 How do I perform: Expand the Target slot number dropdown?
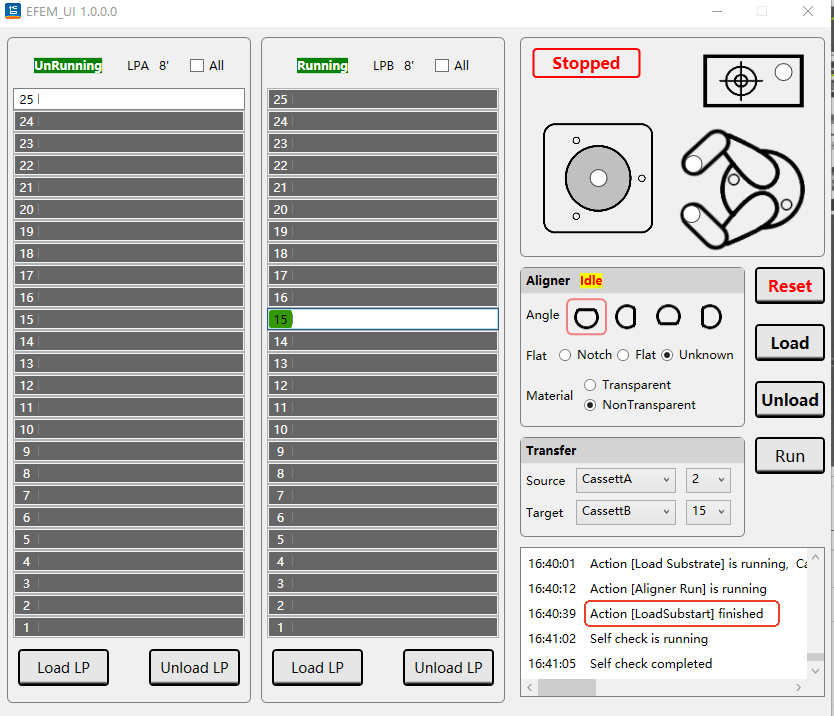click(708, 512)
